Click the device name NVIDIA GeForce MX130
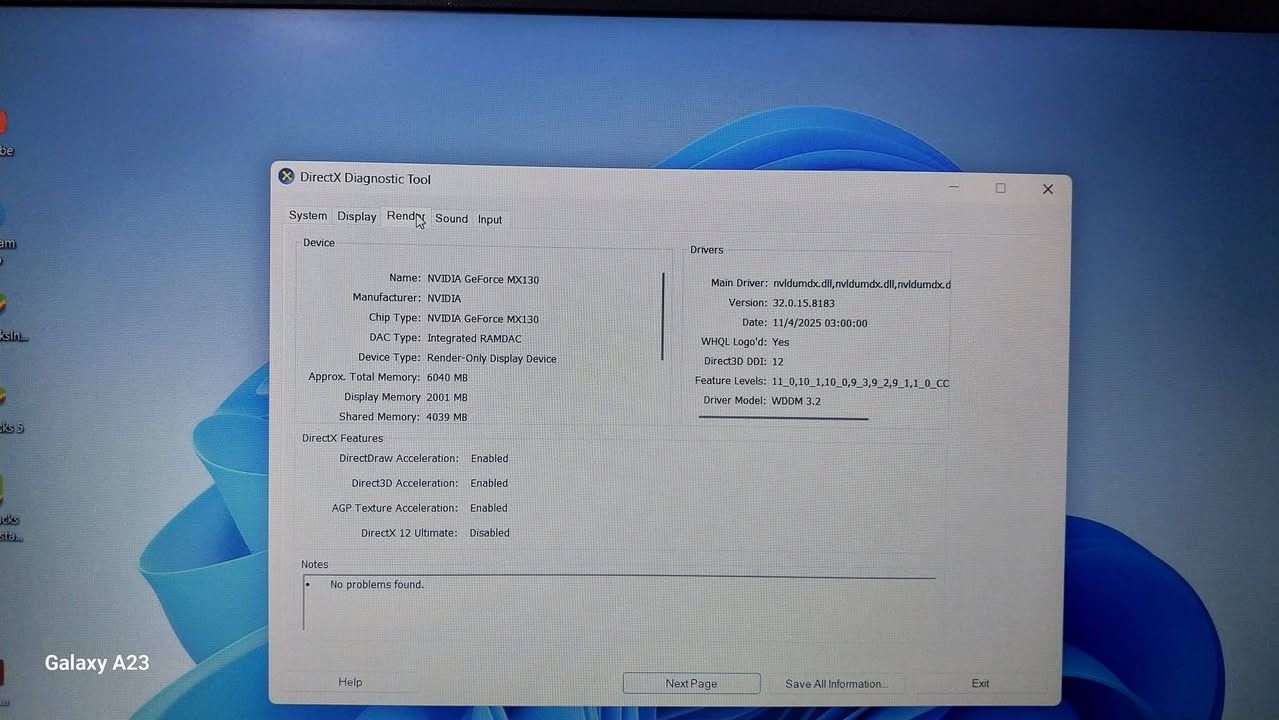Viewport: 1279px width, 720px height. pyautogui.click(x=483, y=279)
